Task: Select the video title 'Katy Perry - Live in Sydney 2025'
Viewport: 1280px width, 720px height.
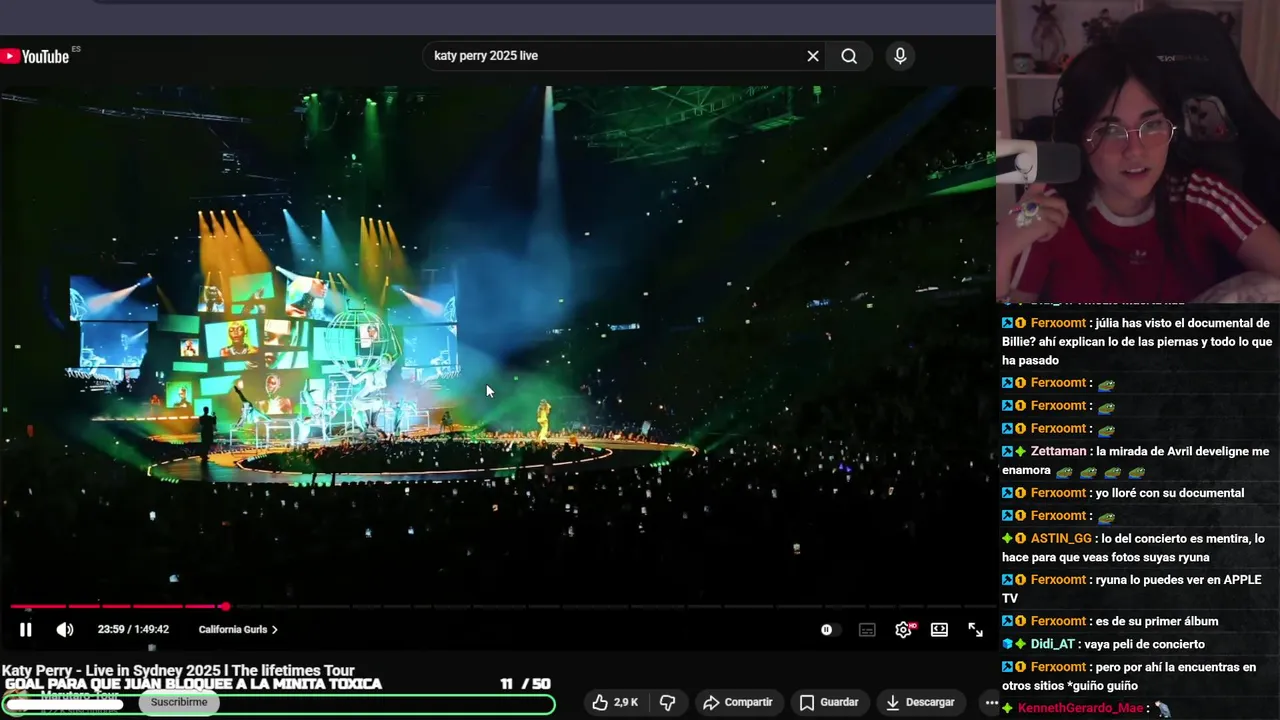Action: (x=178, y=670)
